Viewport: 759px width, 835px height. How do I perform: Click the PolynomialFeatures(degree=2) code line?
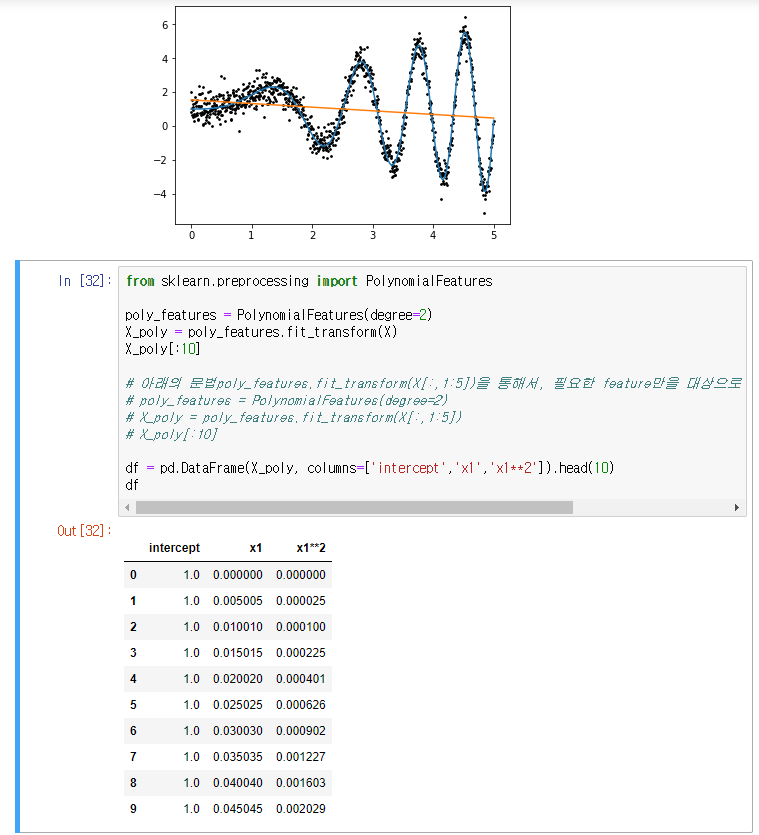(279, 315)
